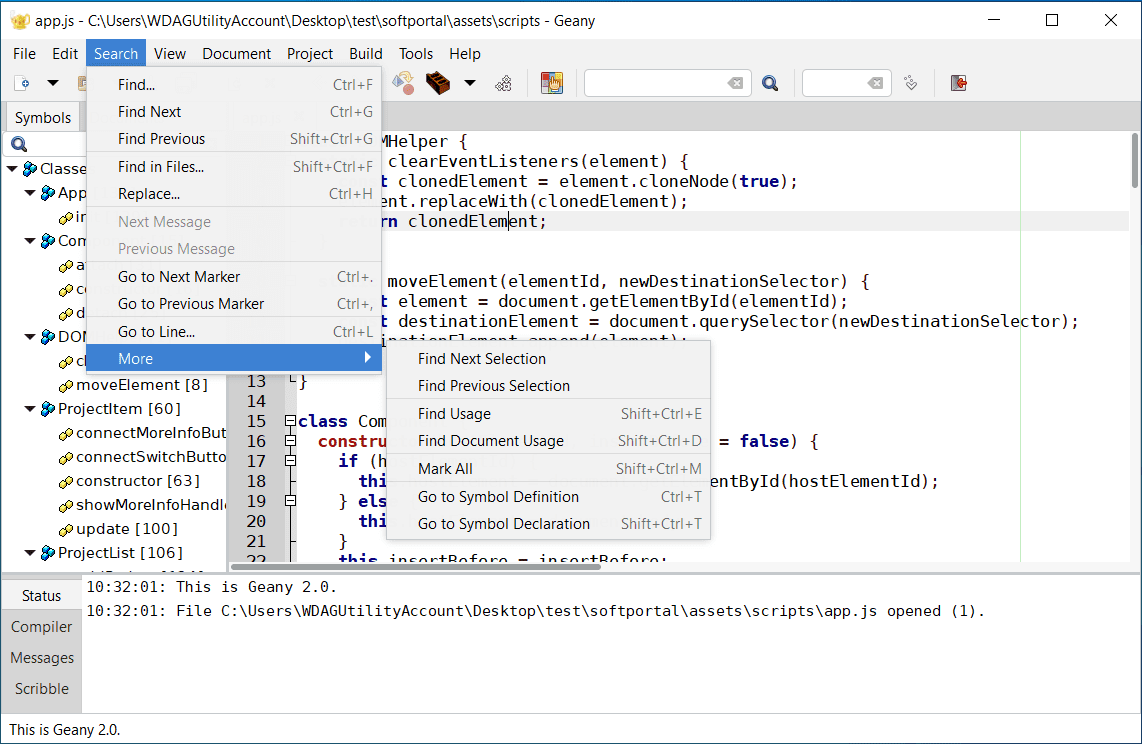Click the sidebar symbol filter magnifier icon
The width and height of the screenshot is (1142, 744).
click(x=20, y=144)
